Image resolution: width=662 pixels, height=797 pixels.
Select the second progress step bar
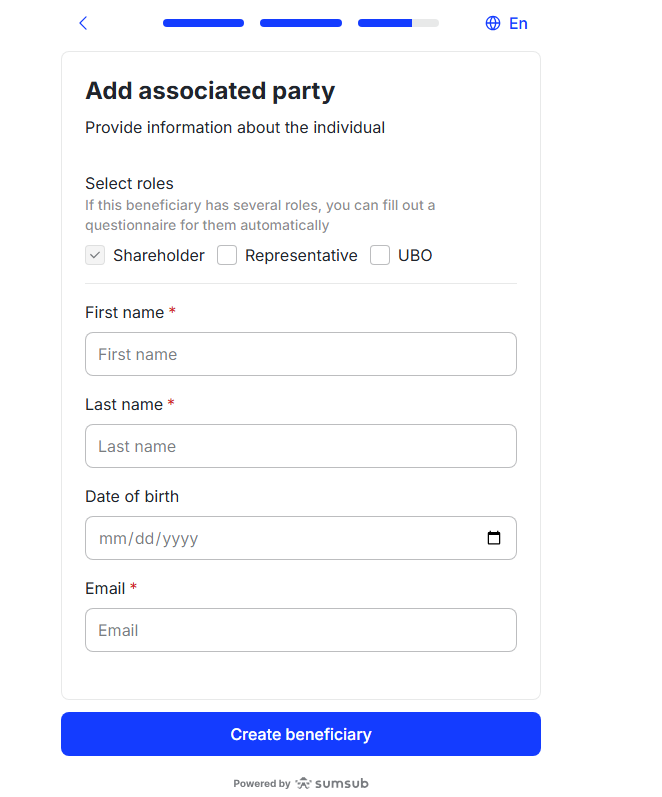point(301,23)
